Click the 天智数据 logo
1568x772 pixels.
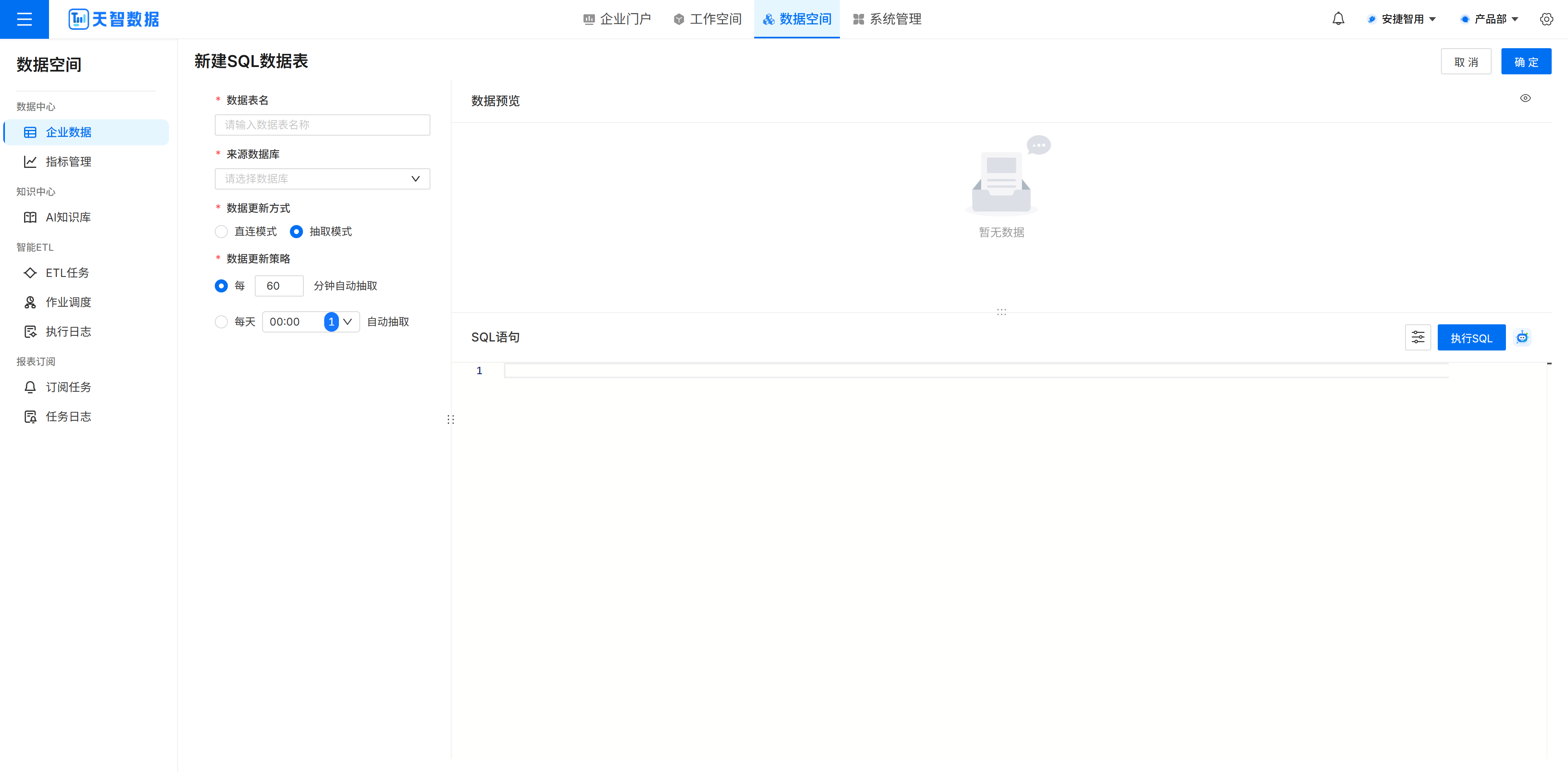point(114,20)
